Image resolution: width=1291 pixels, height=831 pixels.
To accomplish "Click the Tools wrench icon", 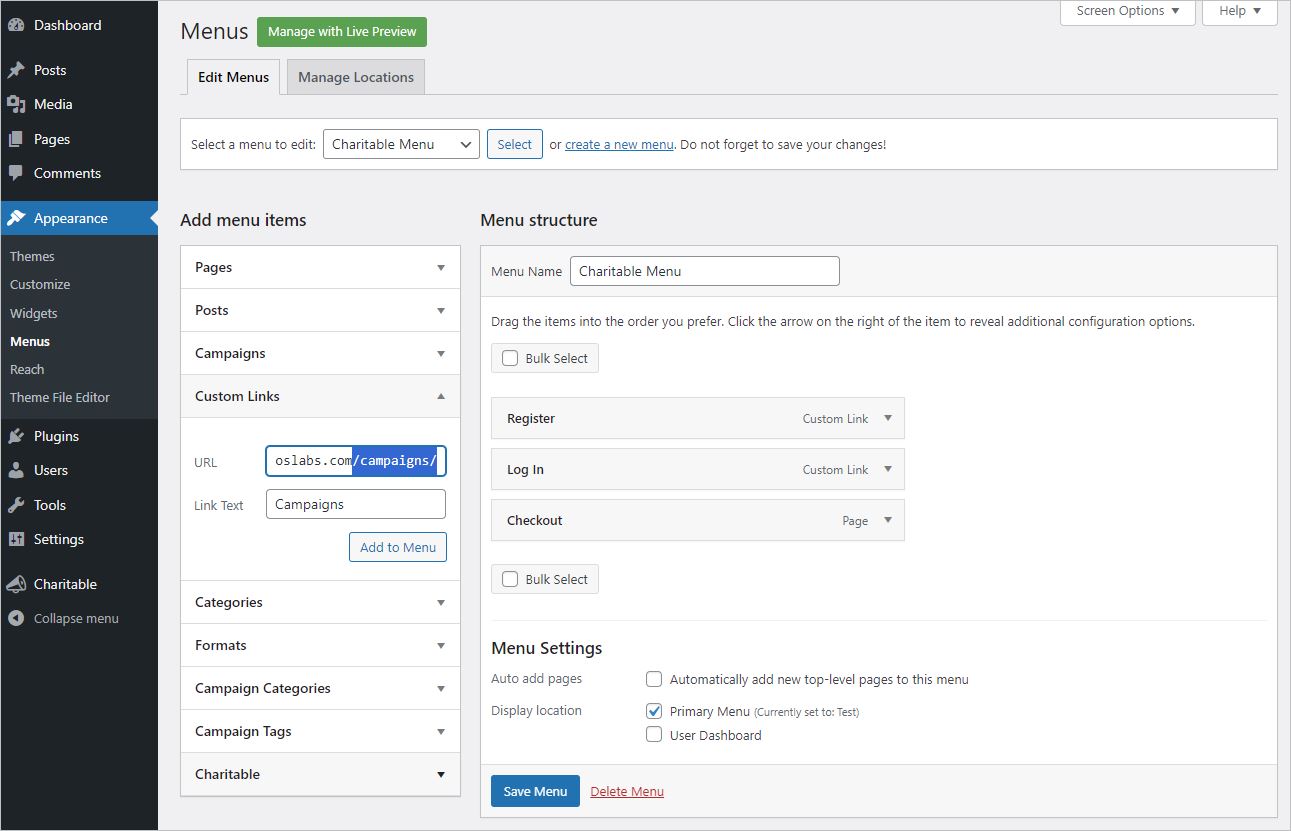I will [x=16, y=505].
